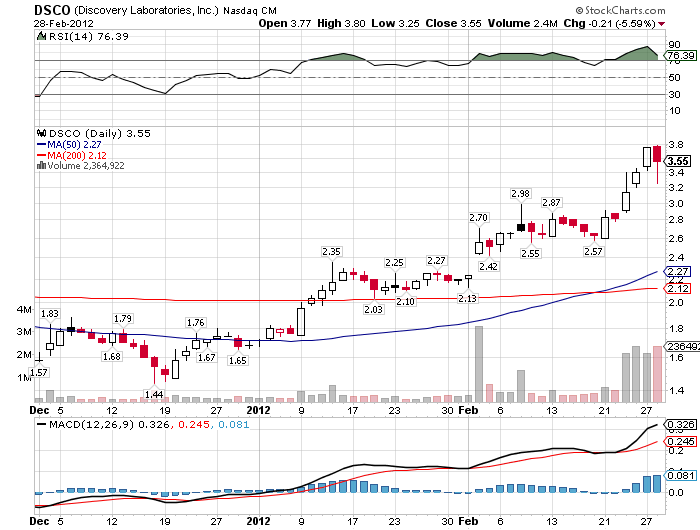Click the tallest gray volume bar at Feb

[479, 364]
